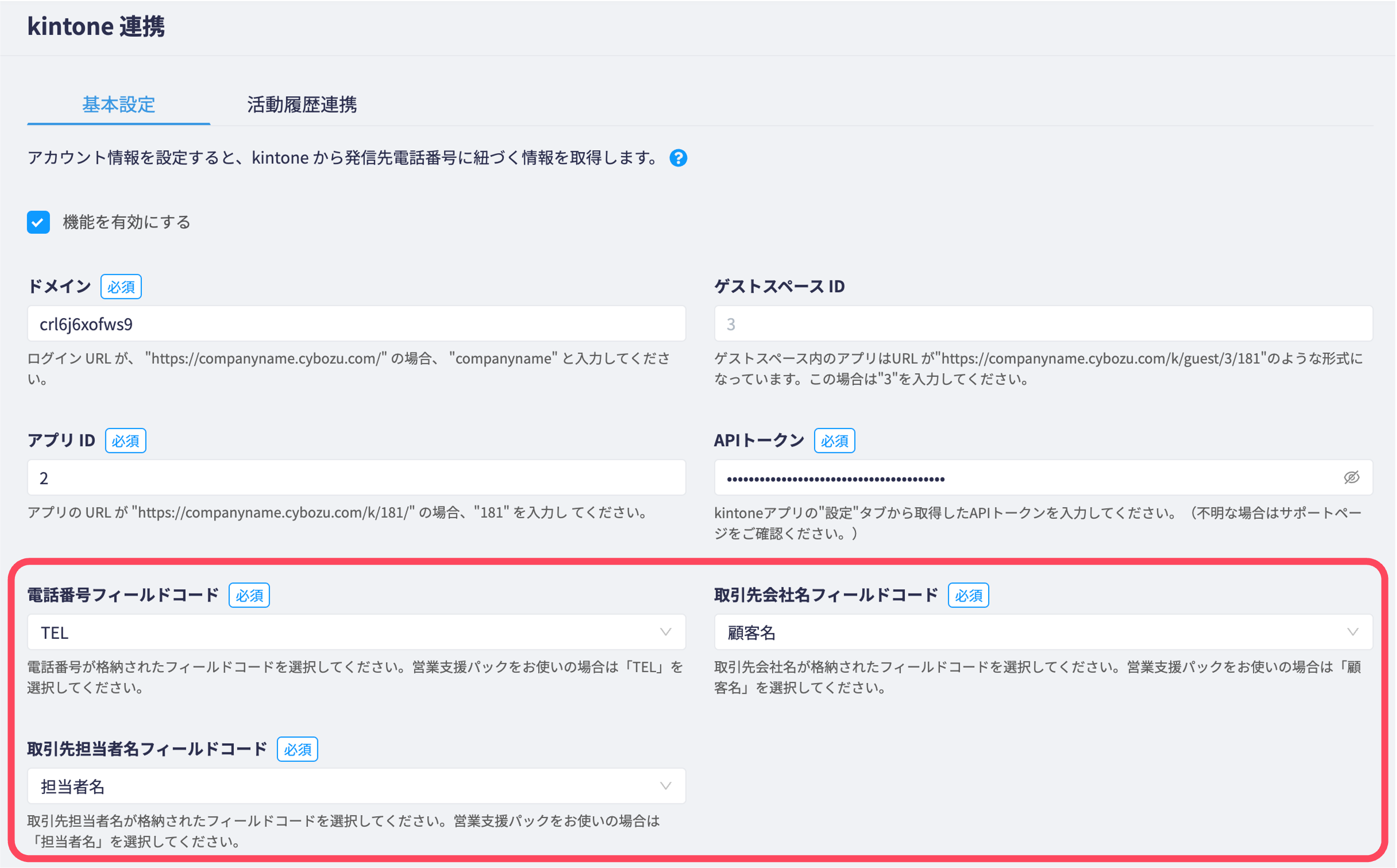Uncheck the 機能を有効にする checkbox

[38, 222]
